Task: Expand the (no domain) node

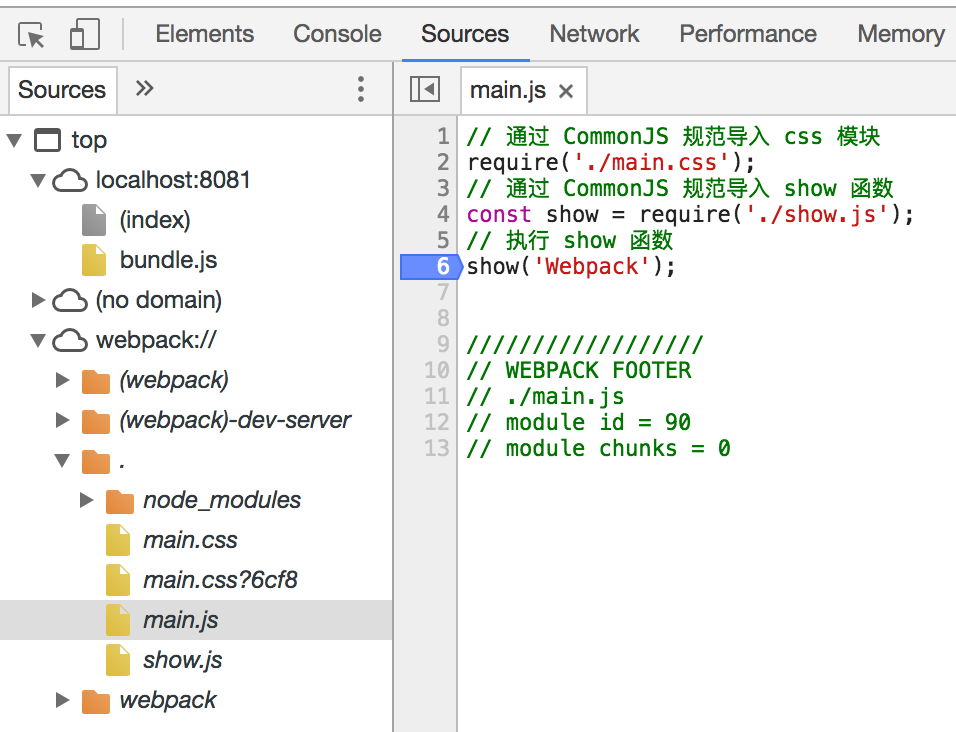Action: tap(38, 300)
